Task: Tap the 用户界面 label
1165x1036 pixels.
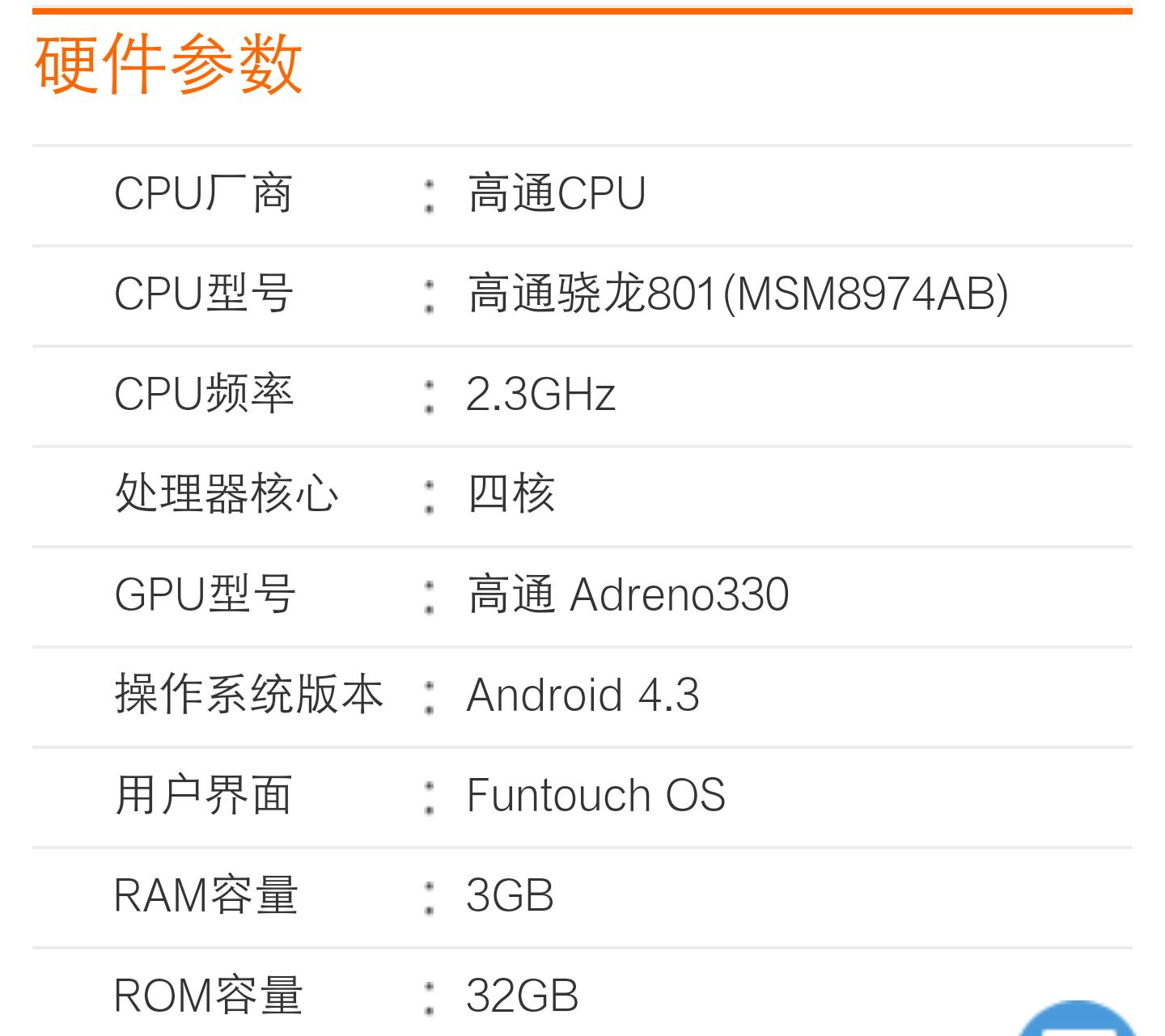Action: click(x=203, y=795)
